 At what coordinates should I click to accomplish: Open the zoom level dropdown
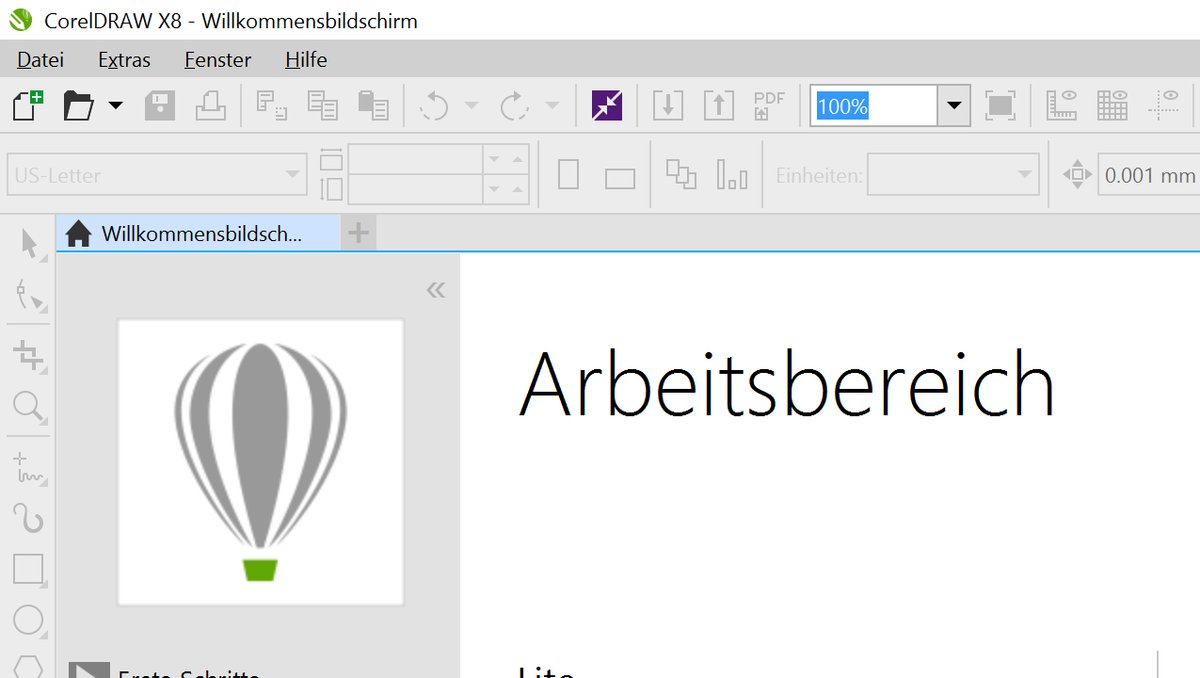tap(953, 105)
